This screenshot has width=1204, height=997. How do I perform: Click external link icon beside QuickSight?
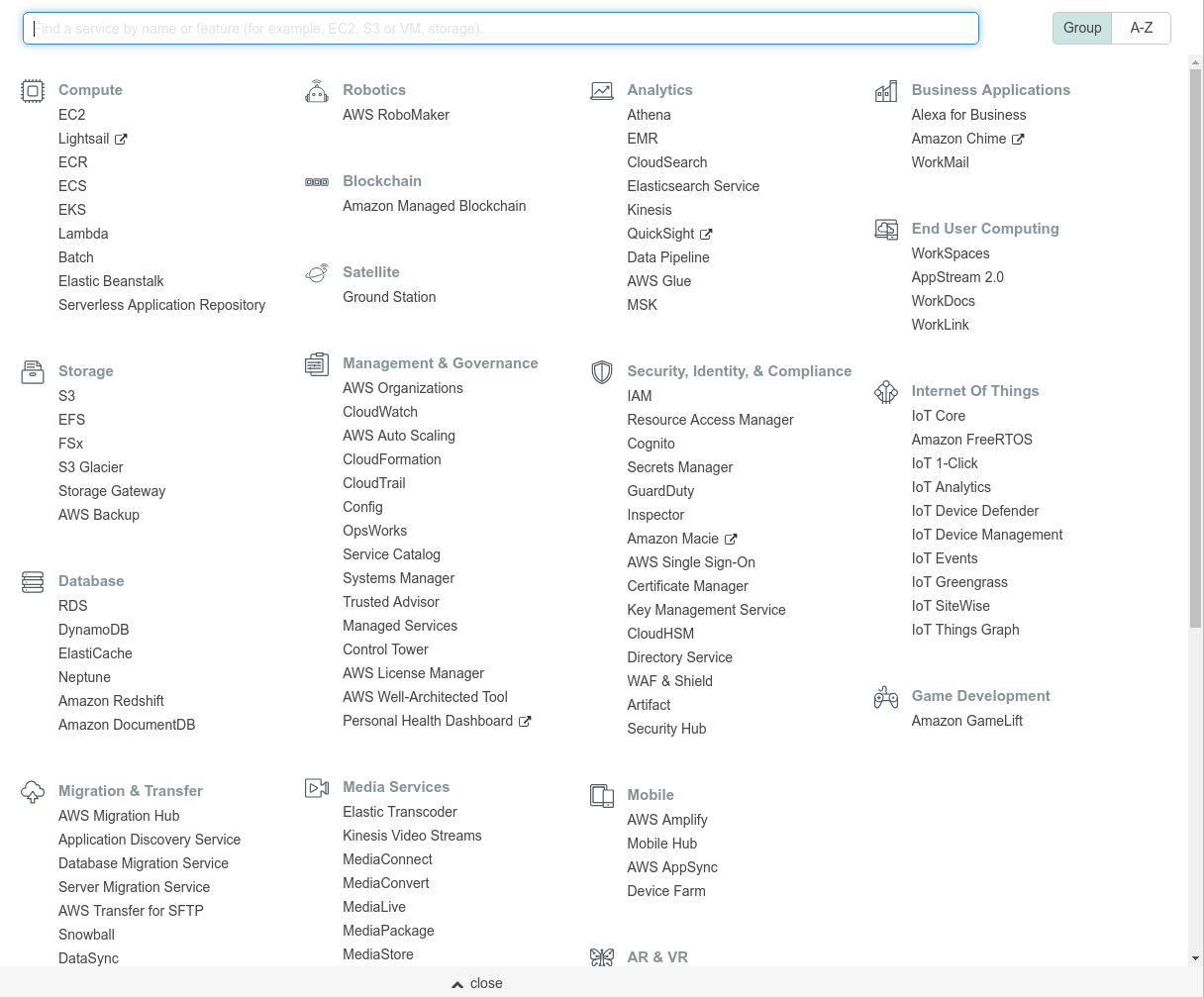coord(706,235)
